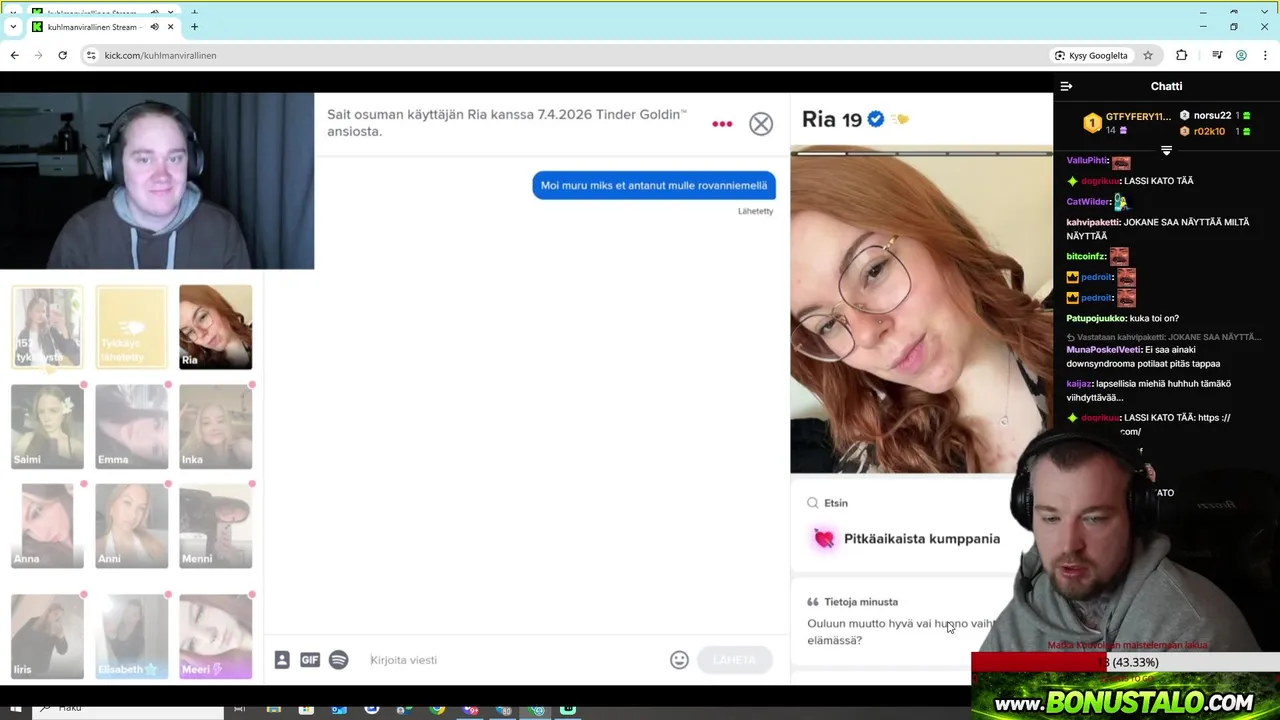Bookmark this page with the star
The height and width of the screenshot is (720, 1280).
point(1148,55)
